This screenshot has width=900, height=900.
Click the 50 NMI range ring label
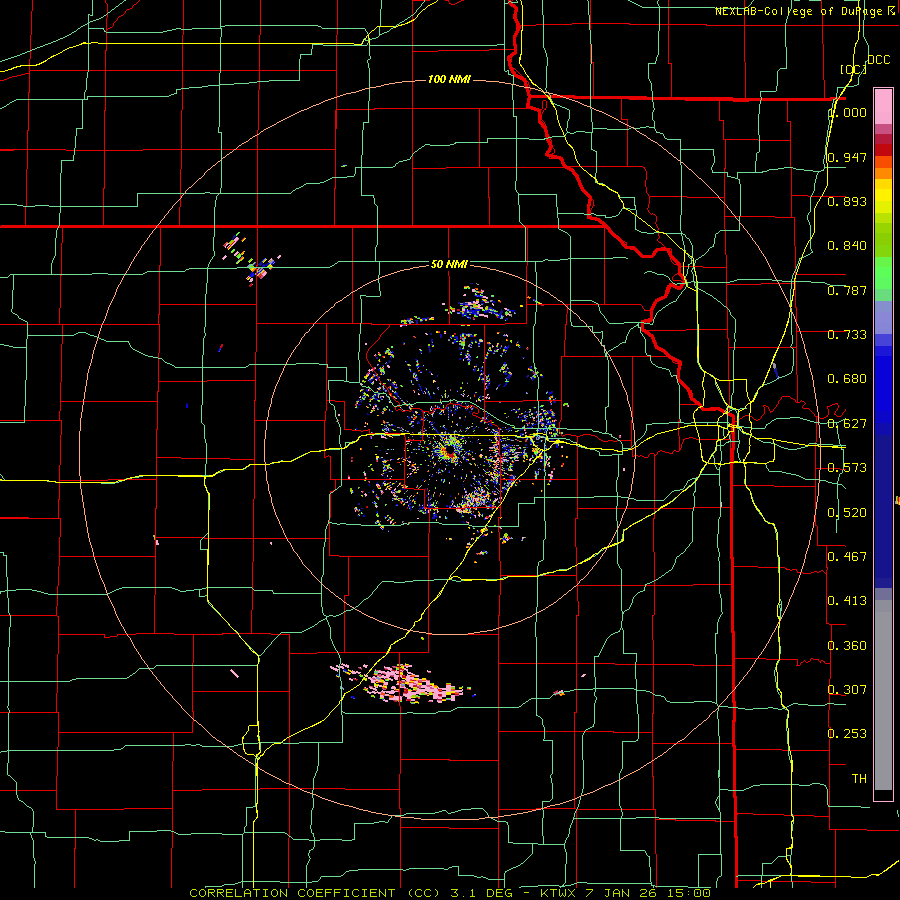tap(449, 264)
